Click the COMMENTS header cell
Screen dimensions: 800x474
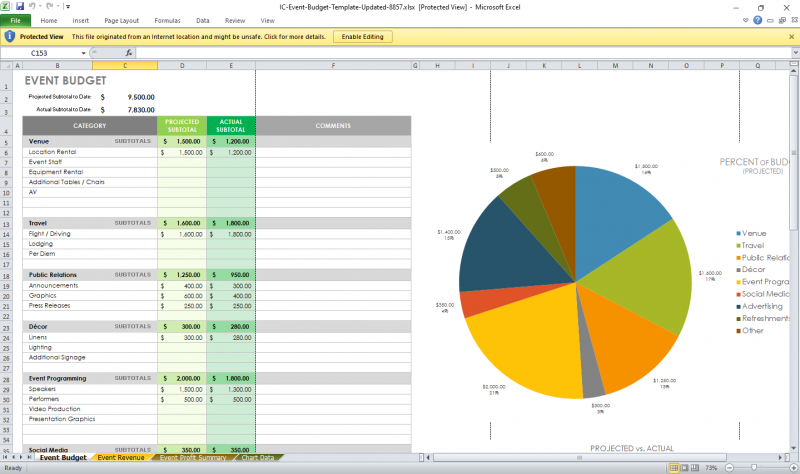click(333, 126)
